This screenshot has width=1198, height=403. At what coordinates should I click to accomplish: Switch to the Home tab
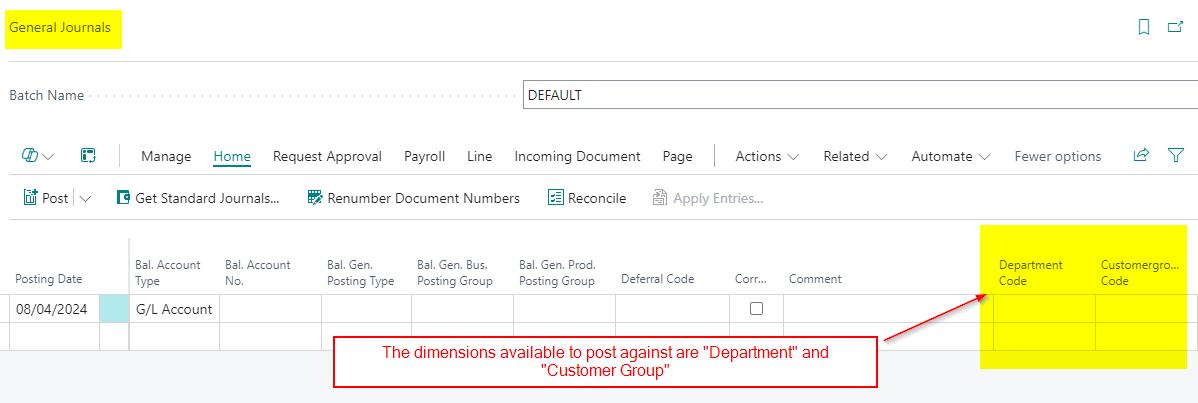click(x=232, y=156)
